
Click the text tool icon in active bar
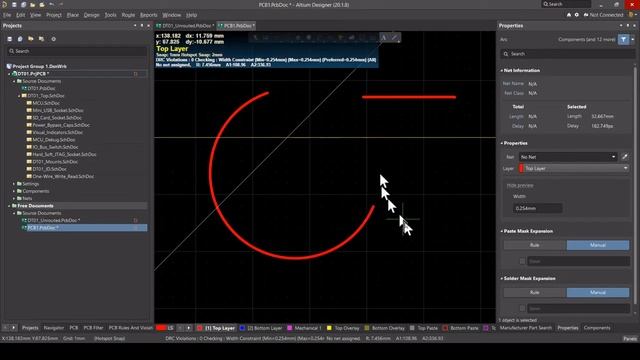[x=384, y=38]
